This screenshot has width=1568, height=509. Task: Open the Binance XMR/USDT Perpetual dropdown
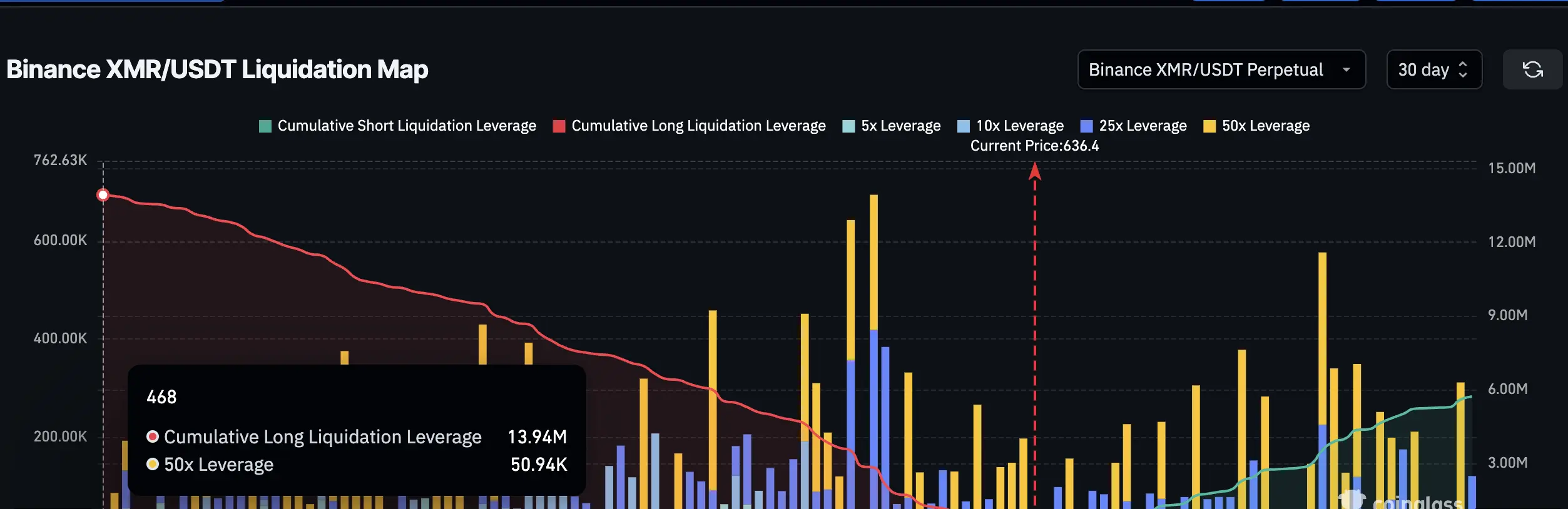[1221, 69]
